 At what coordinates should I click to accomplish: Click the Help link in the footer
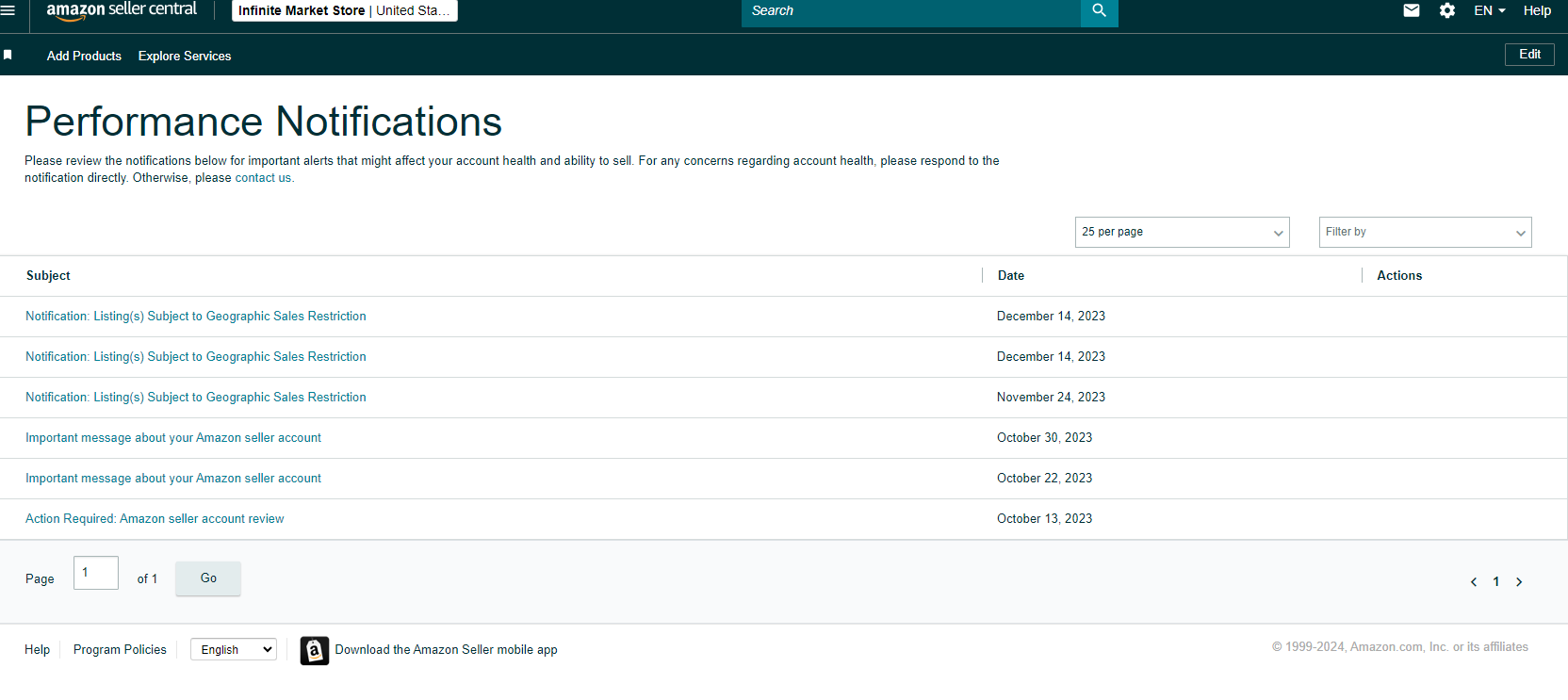[38, 649]
